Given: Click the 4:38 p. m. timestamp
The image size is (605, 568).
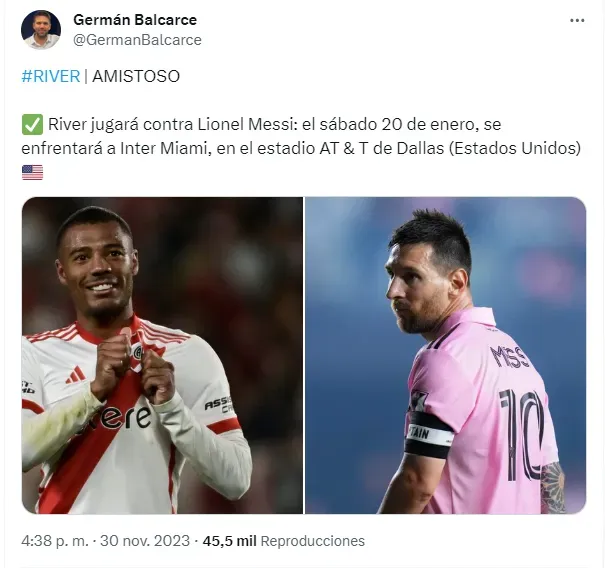Looking at the screenshot, I should (55, 541).
